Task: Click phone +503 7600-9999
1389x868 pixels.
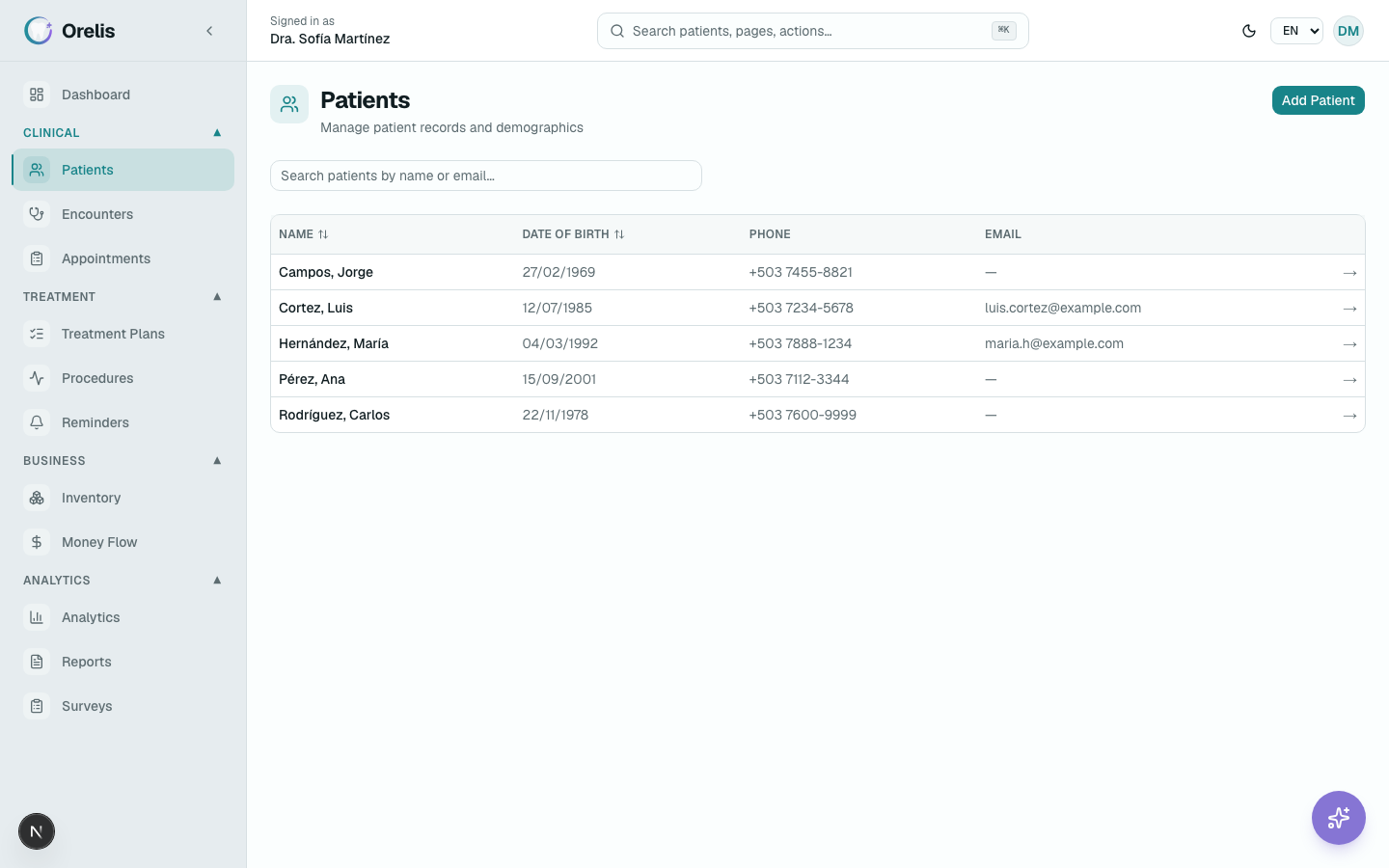Action: pyautogui.click(x=803, y=415)
